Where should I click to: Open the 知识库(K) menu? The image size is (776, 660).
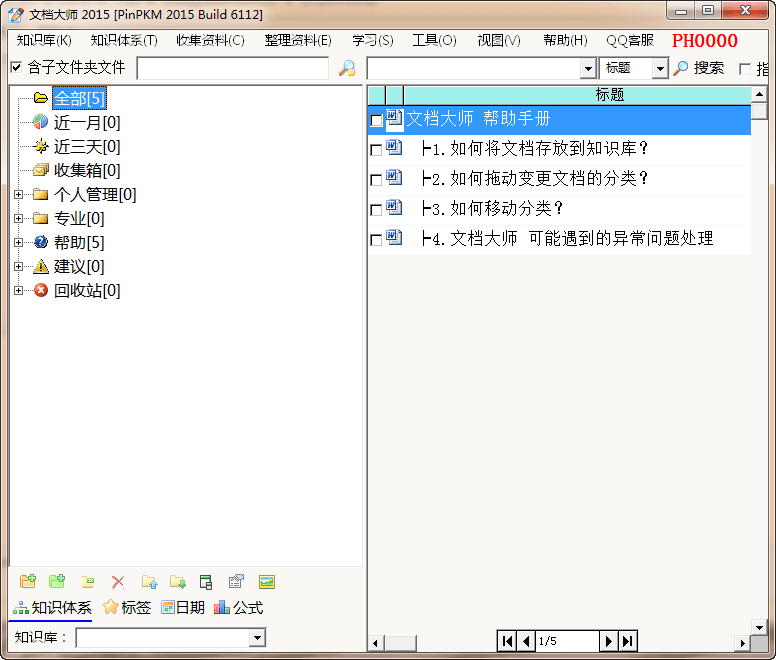(44, 40)
